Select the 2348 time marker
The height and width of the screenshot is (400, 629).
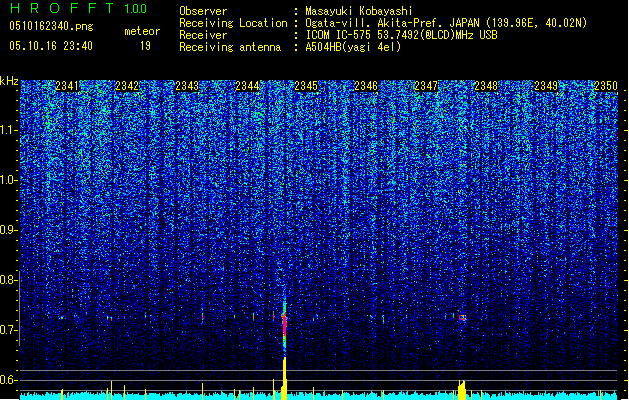click(x=486, y=86)
